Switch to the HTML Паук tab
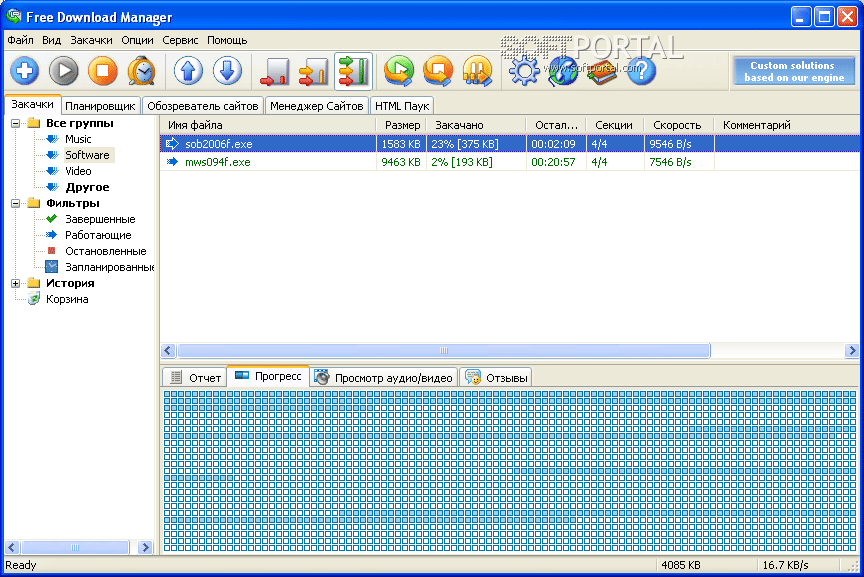The image size is (864, 577). pos(402,106)
